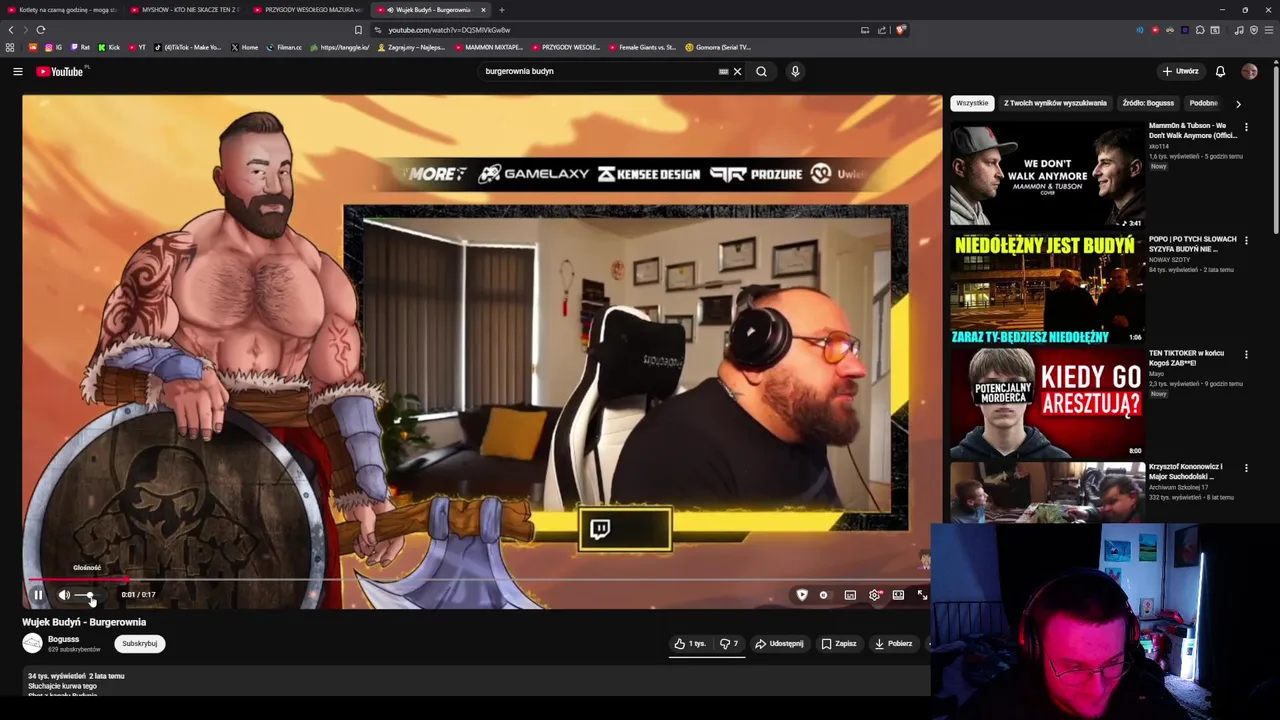Open the Gomorra bookmark
The width and height of the screenshot is (1280, 720).
pyautogui.click(x=718, y=47)
